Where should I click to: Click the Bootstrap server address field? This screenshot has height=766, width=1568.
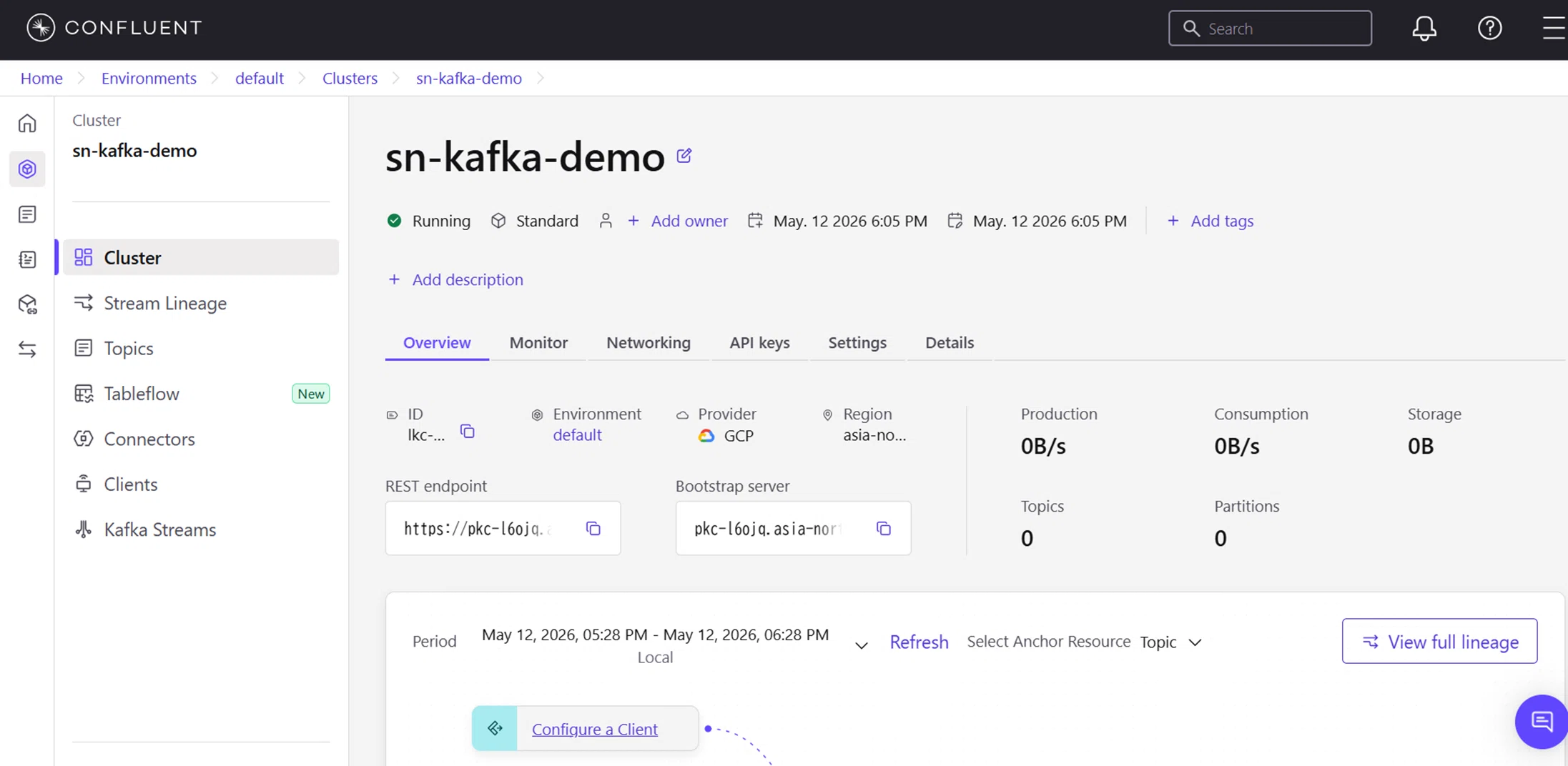point(793,528)
